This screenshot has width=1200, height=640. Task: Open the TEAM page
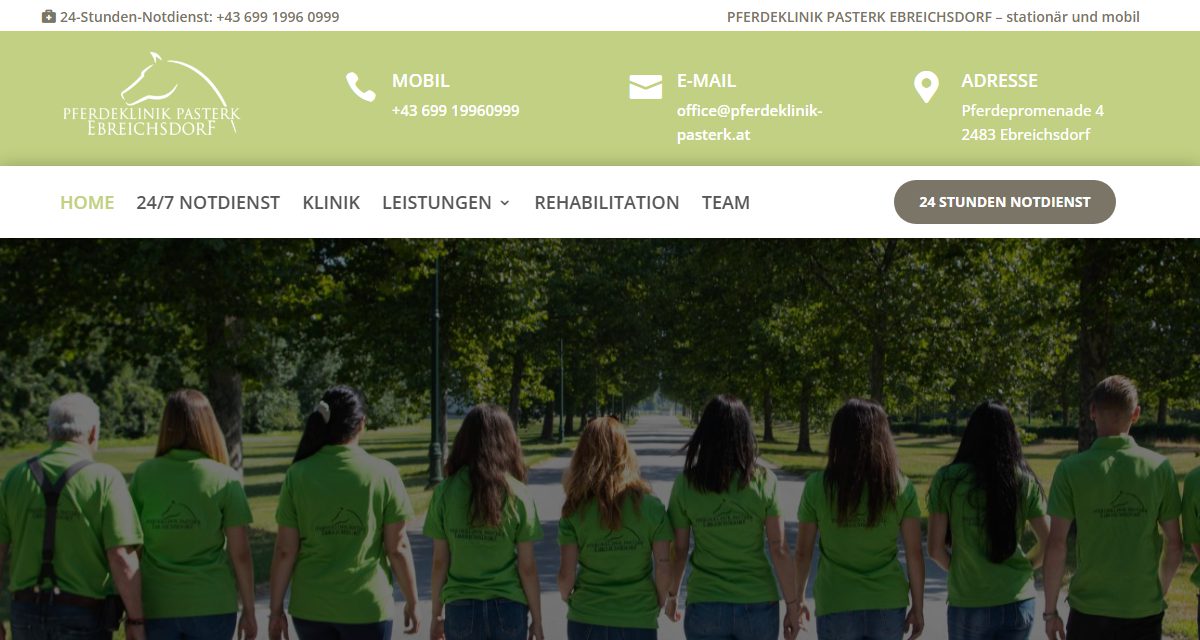click(x=726, y=203)
